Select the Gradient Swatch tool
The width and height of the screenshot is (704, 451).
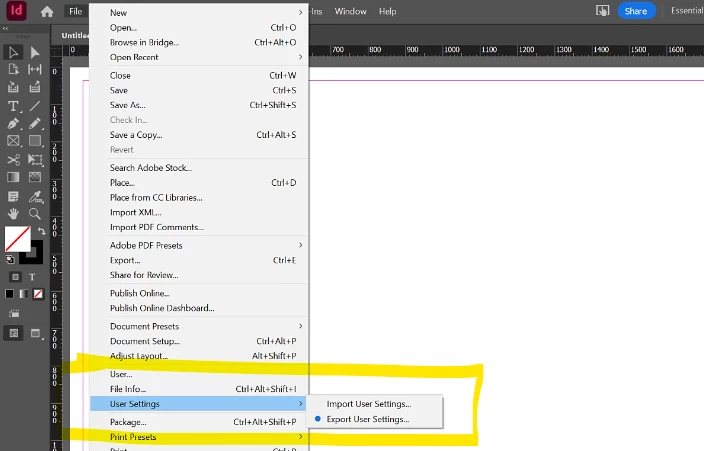click(13, 177)
